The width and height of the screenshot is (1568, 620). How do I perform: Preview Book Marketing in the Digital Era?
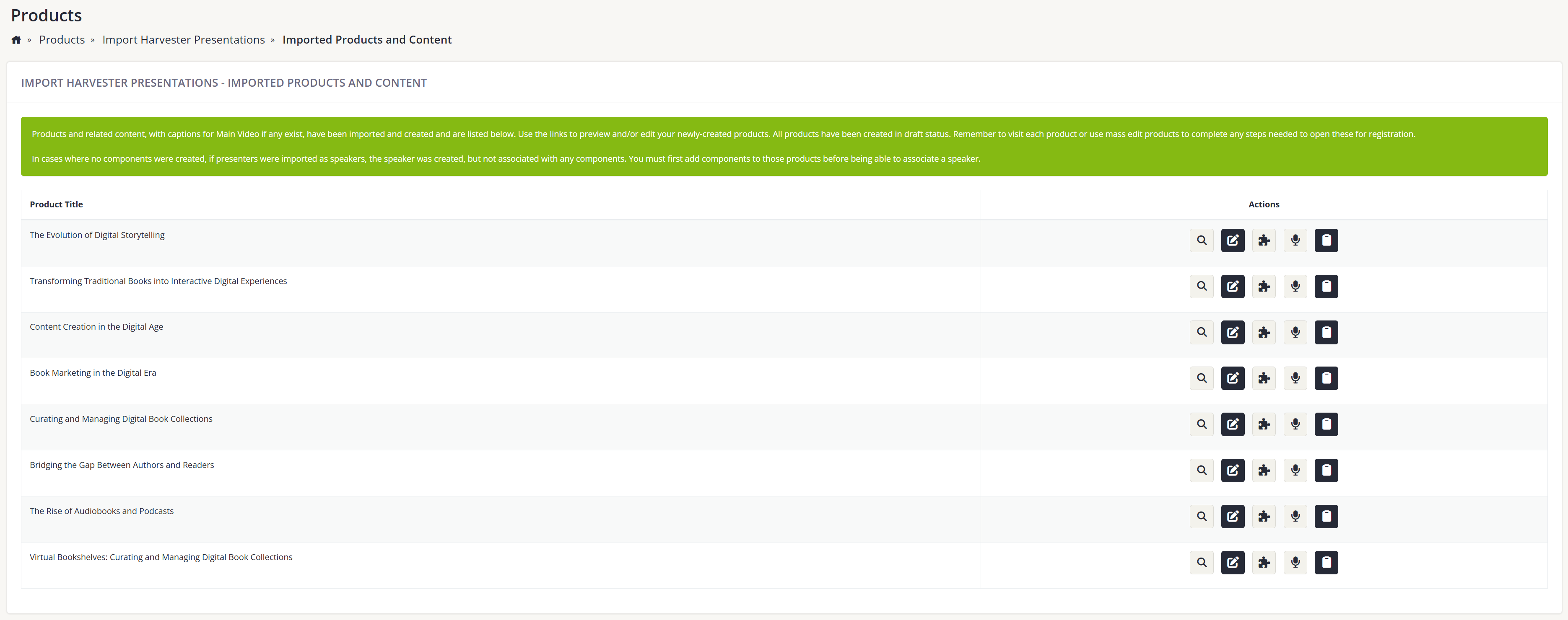tap(1201, 378)
